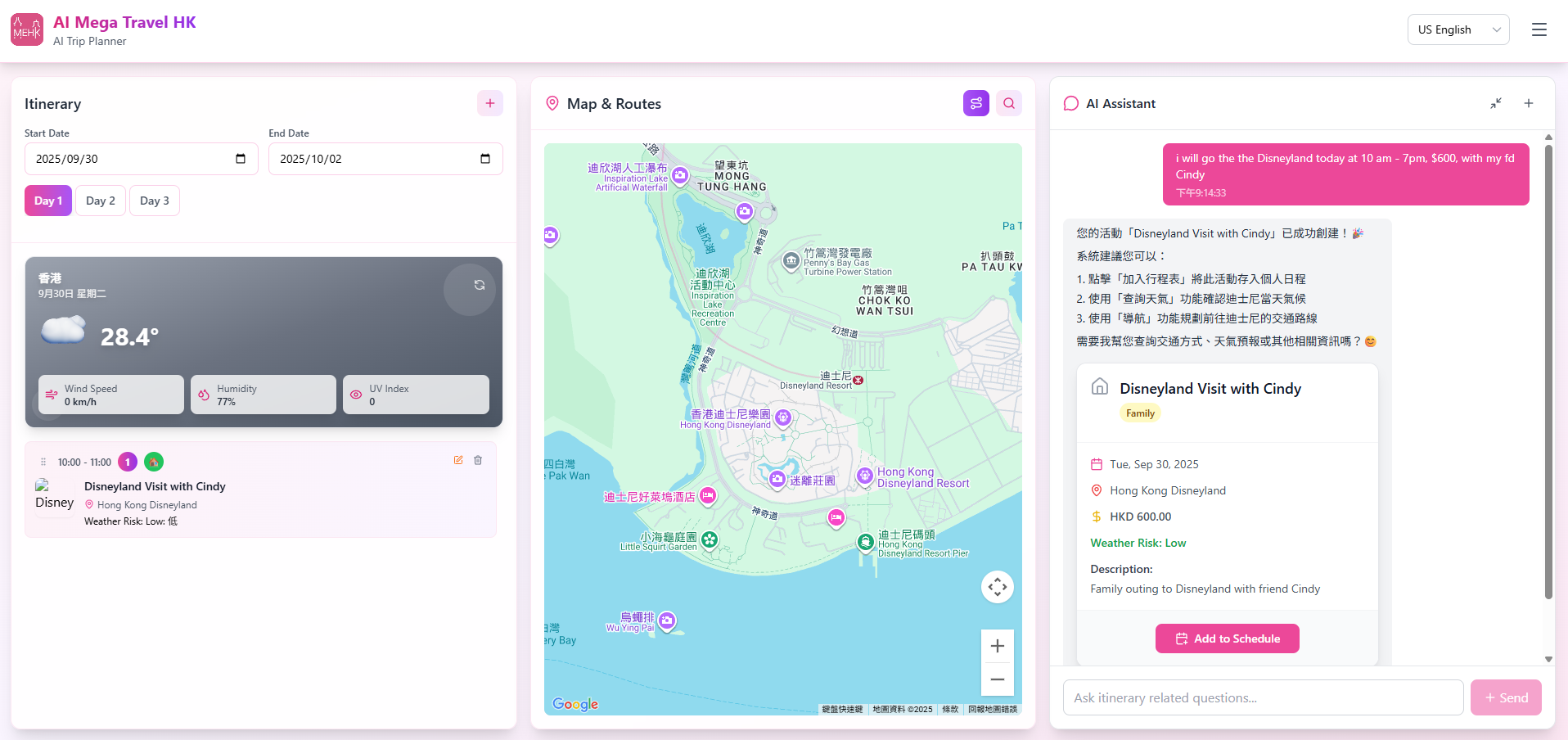This screenshot has height=740, width=1568.
Task: Refresh the Hong Kong weather card
Action: pos(480,285)
